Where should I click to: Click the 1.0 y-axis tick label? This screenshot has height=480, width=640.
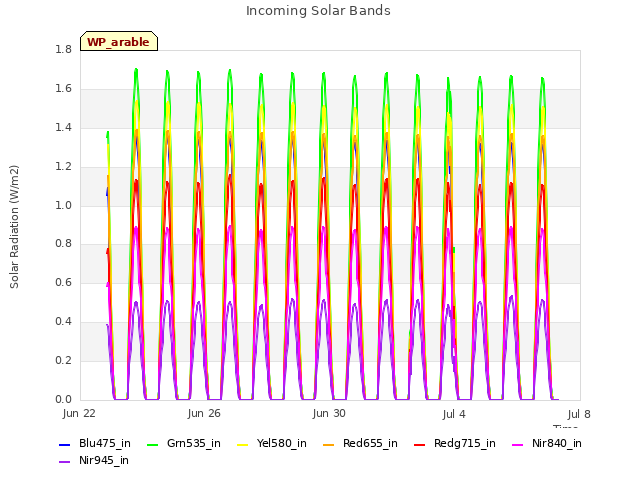pyautogui.click(x=63, y=205)
